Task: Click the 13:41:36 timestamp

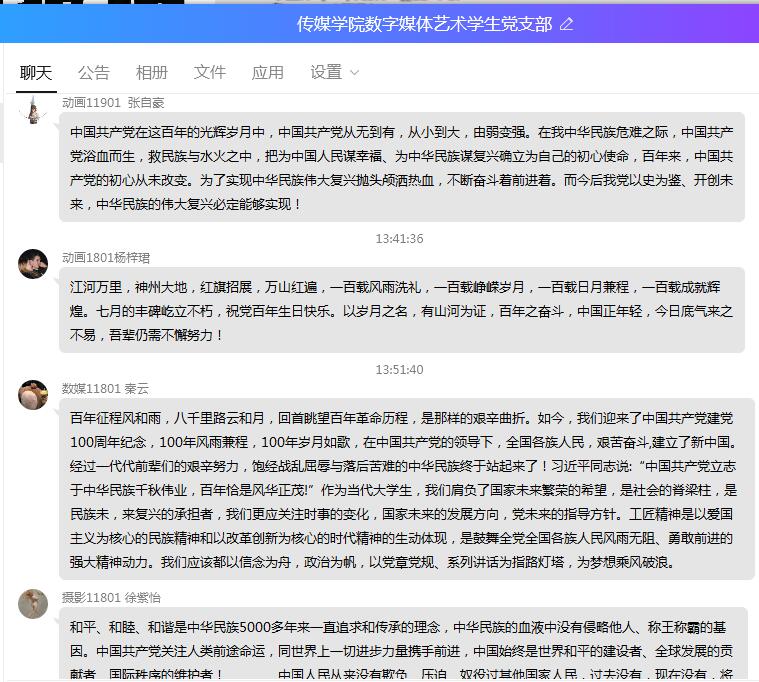Action: [x=399, y=239]
